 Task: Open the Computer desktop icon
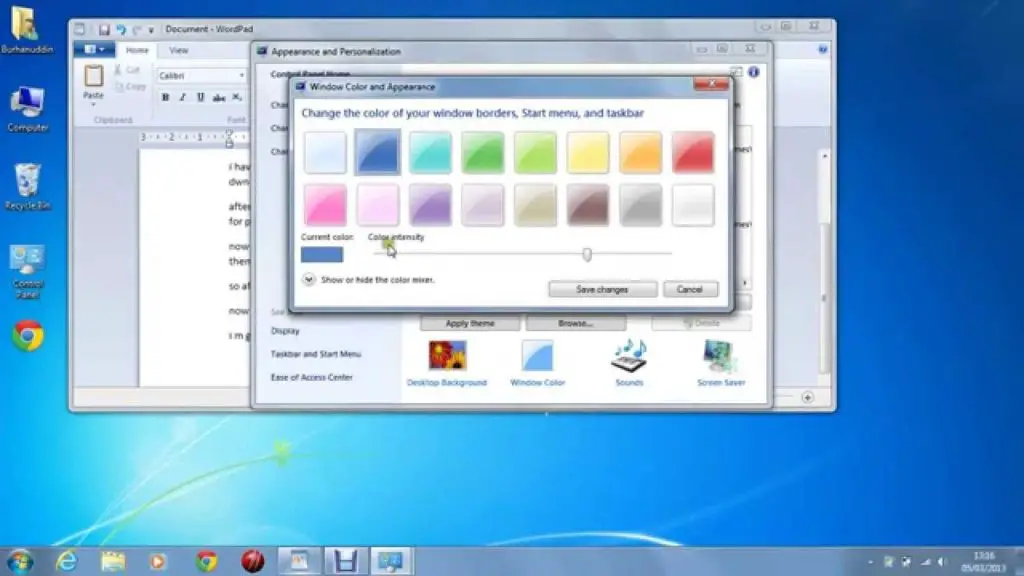tap(27, 109)
